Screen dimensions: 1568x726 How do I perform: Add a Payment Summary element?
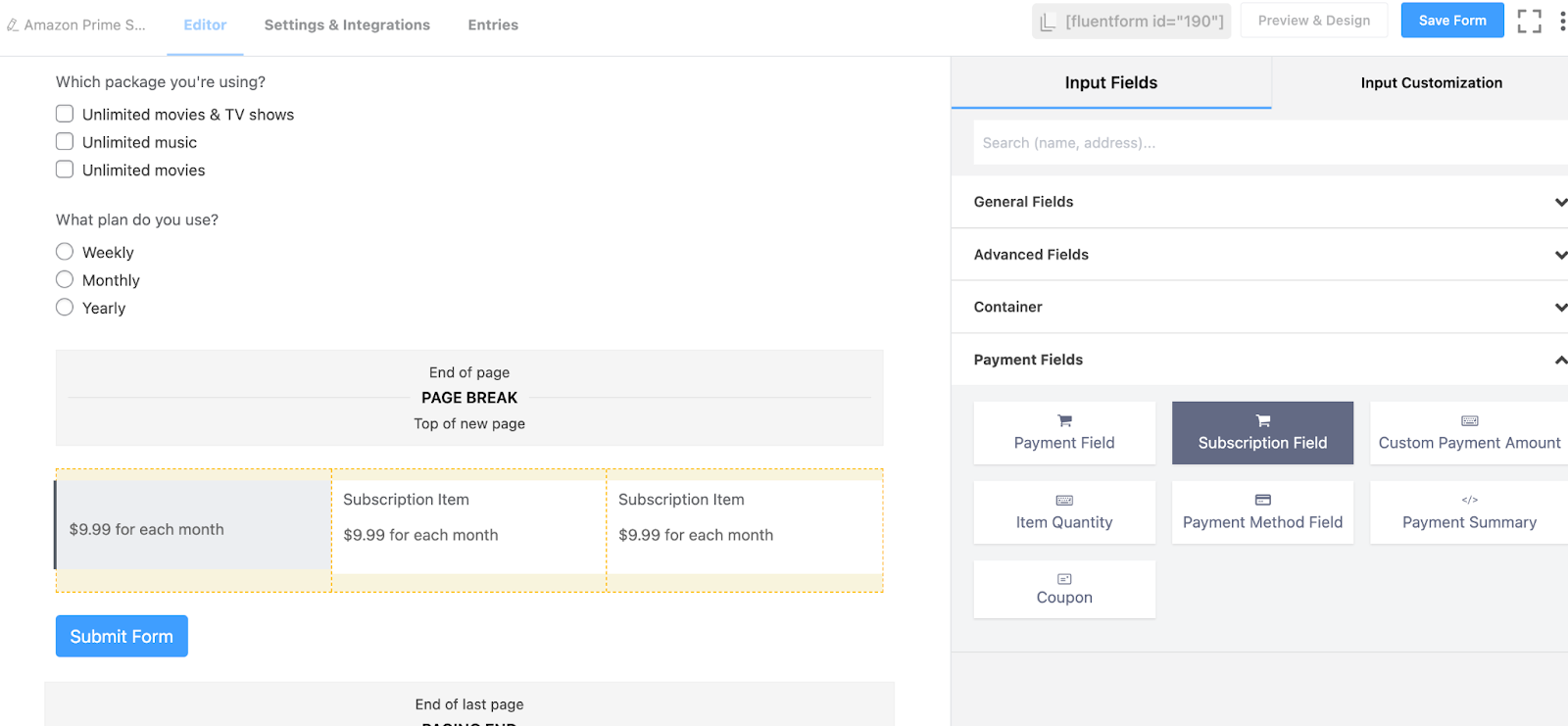1468,511
